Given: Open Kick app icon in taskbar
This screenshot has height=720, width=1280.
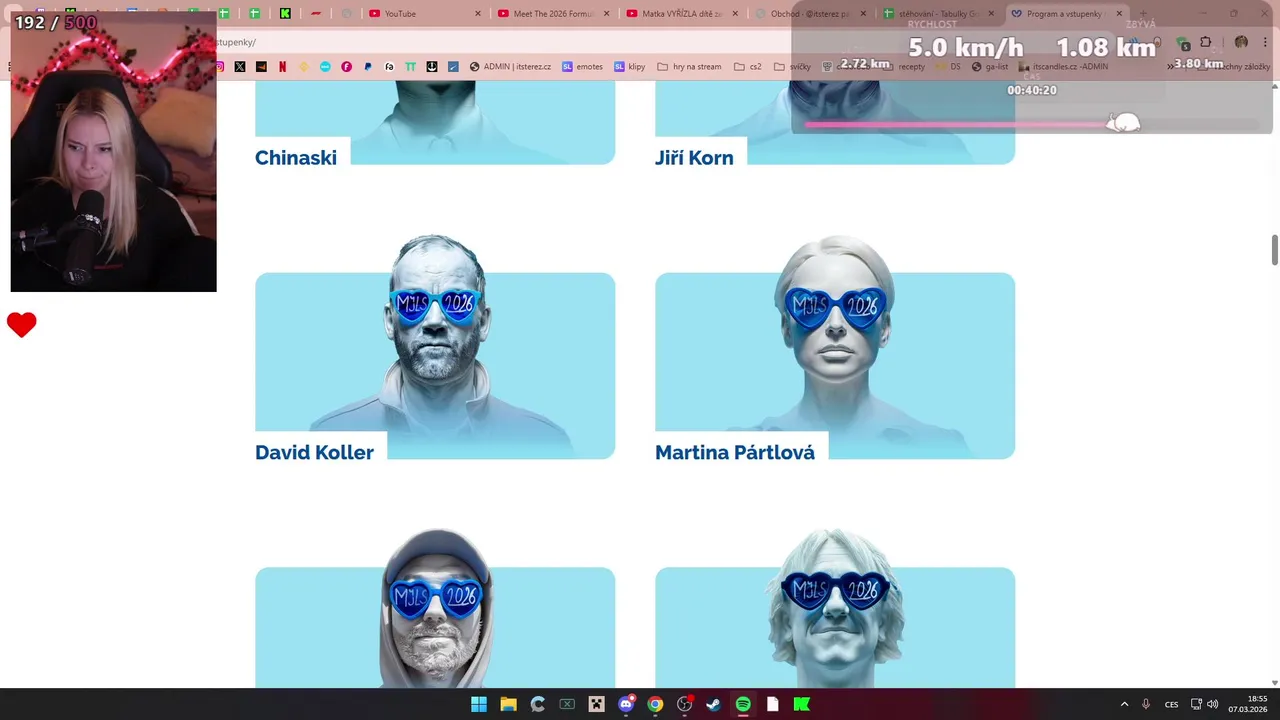Looking at the screenshot, I should pos(801,704).
